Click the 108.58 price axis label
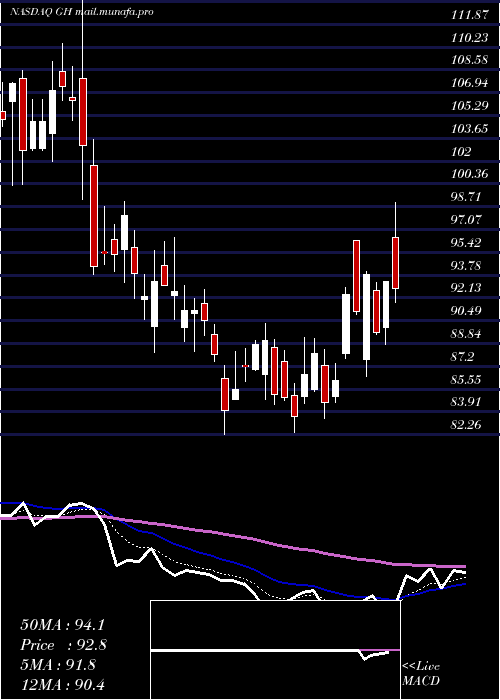 click(x=469, y=60)
